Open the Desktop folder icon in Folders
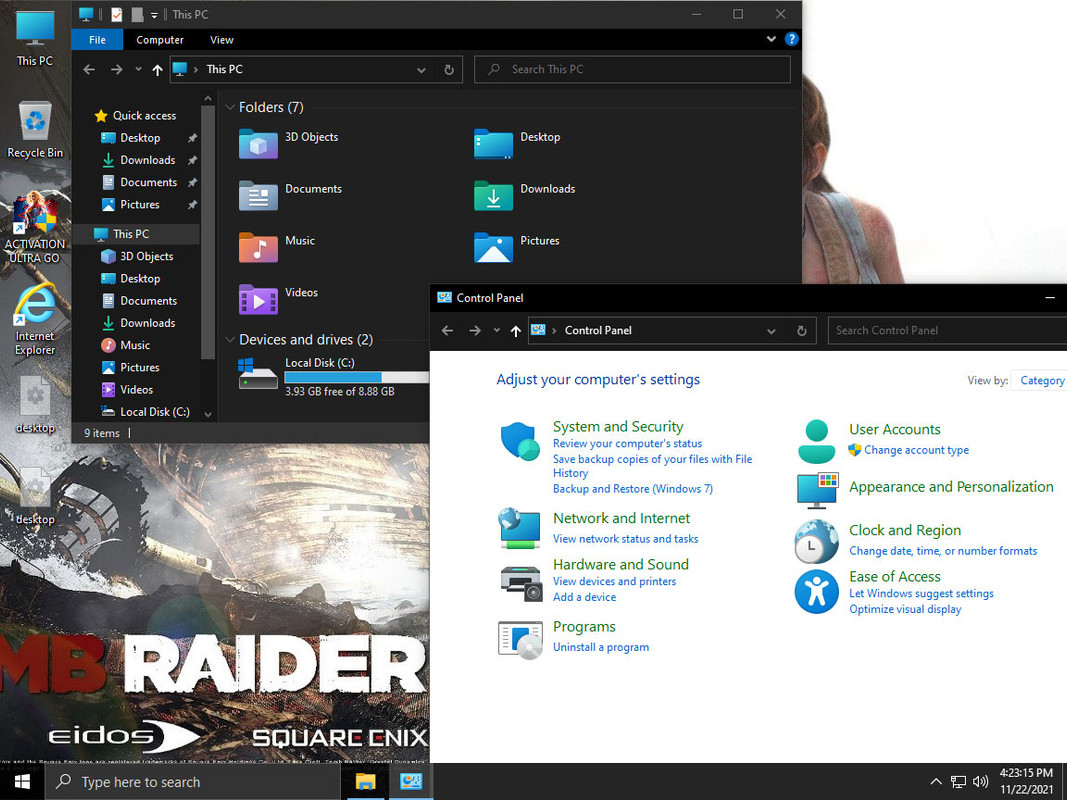This screenshot has height=800, width=1067. click(x=493, y=144)
